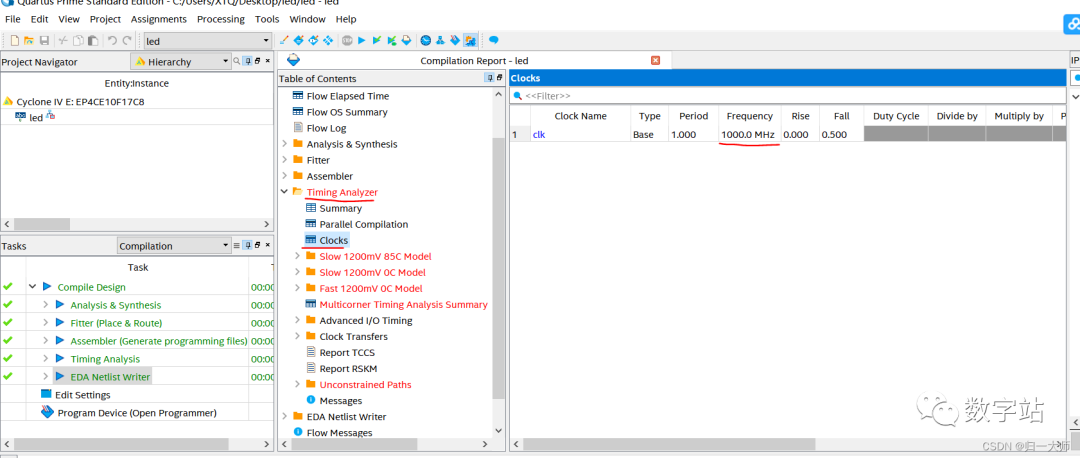Open the Assignments menu
The height and width of the screenshot is (458, 1080).
pos(158,19)
